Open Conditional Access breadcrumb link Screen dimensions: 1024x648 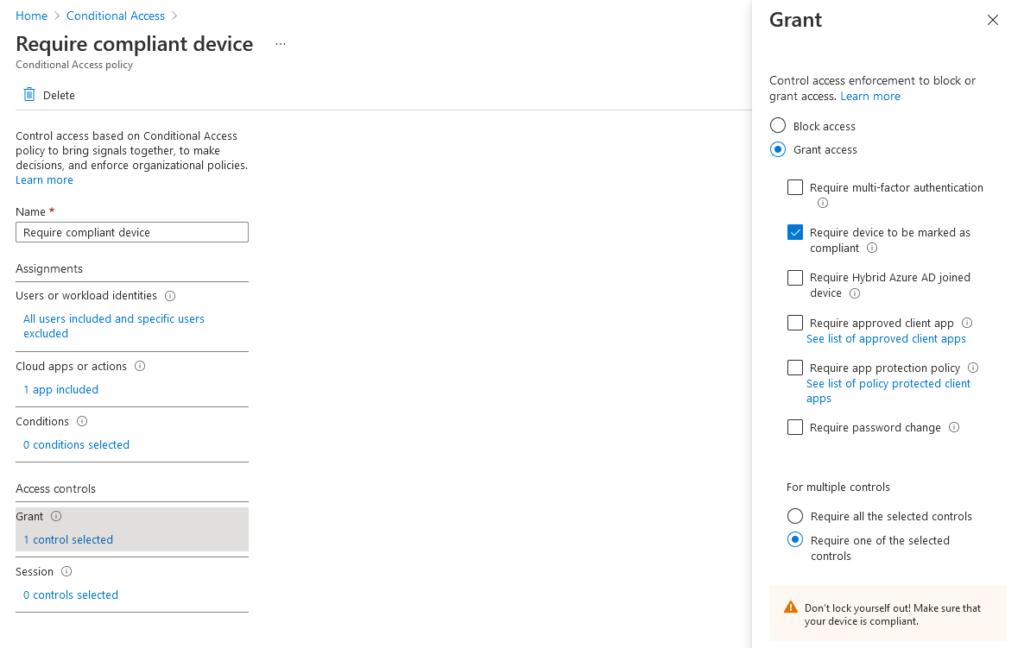click(x=116, y=16)
